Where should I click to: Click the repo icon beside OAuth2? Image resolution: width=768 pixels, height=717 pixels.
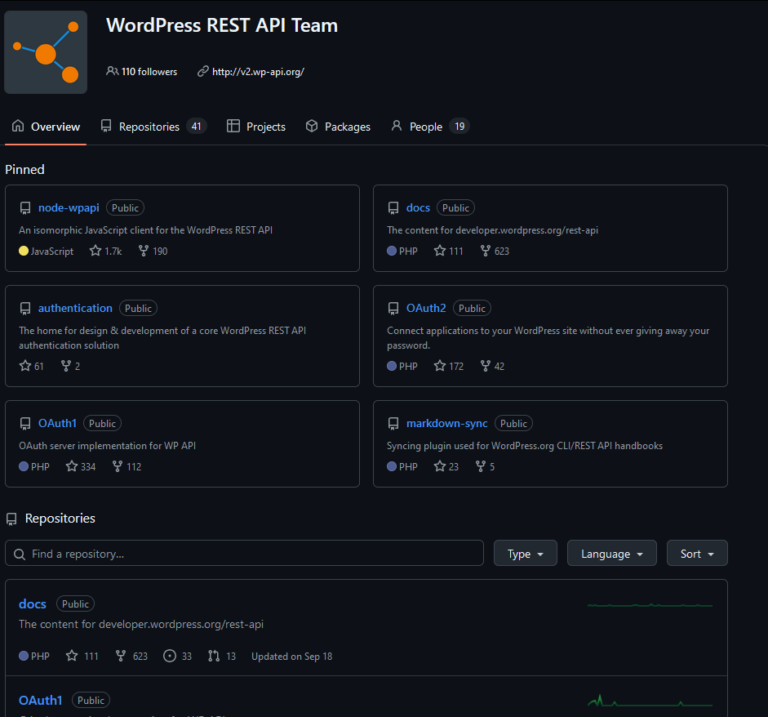[x=393, y=309]
